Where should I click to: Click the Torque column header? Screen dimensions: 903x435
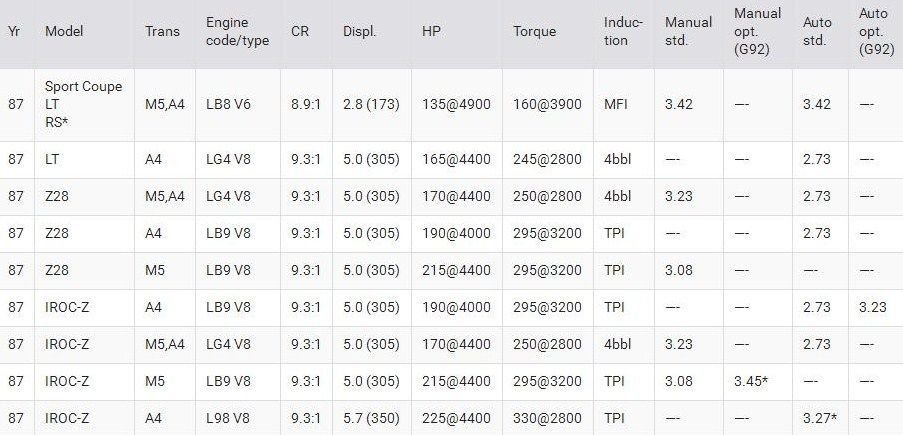(x=534, y=31)
